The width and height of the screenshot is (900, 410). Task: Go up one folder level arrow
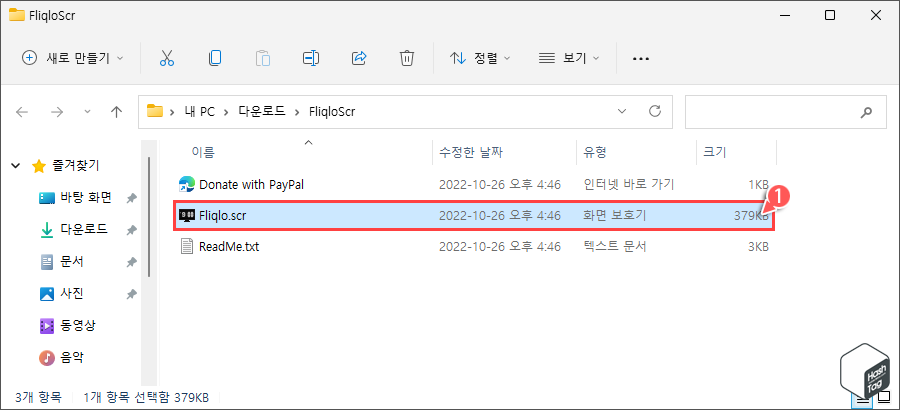(117, 112)
